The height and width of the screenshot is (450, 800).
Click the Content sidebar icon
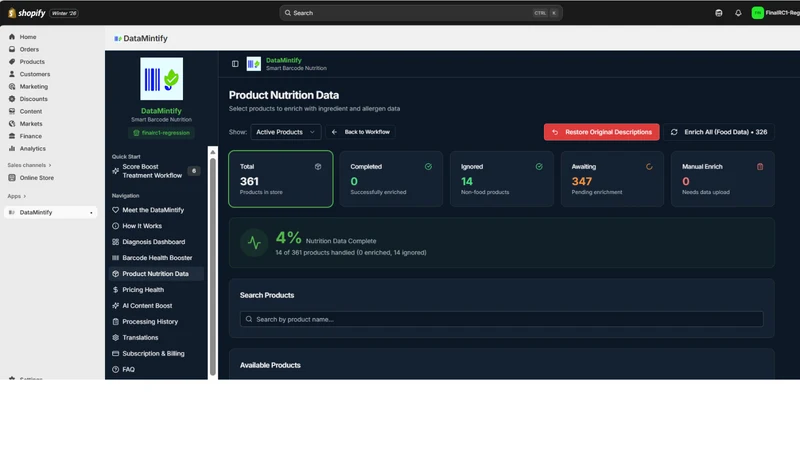(12, 111)
